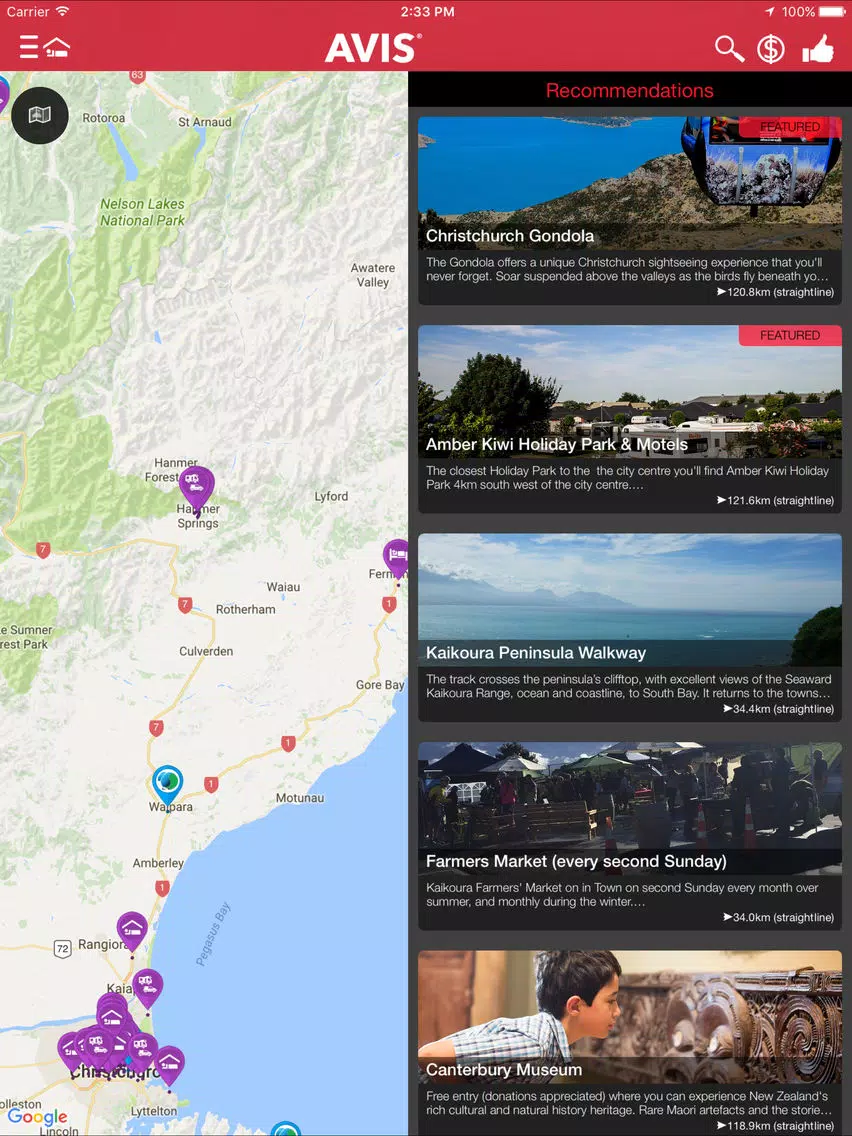Tap the Google logo on map
Image resolution: width=852 pixels, height=1136 pixels.
coord(38,1117)
